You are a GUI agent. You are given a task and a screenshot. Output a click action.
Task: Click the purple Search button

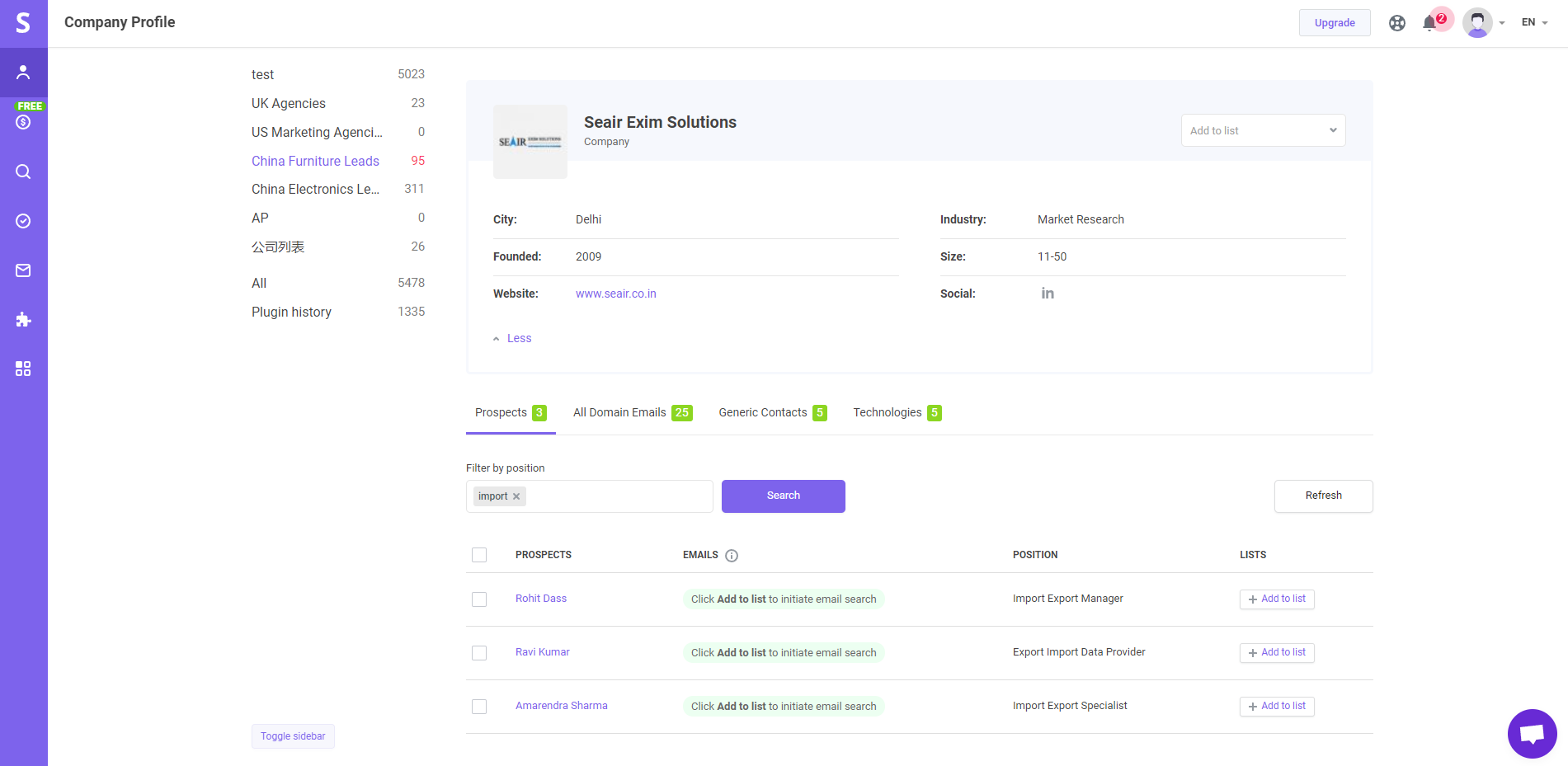(x=784, y=496)
